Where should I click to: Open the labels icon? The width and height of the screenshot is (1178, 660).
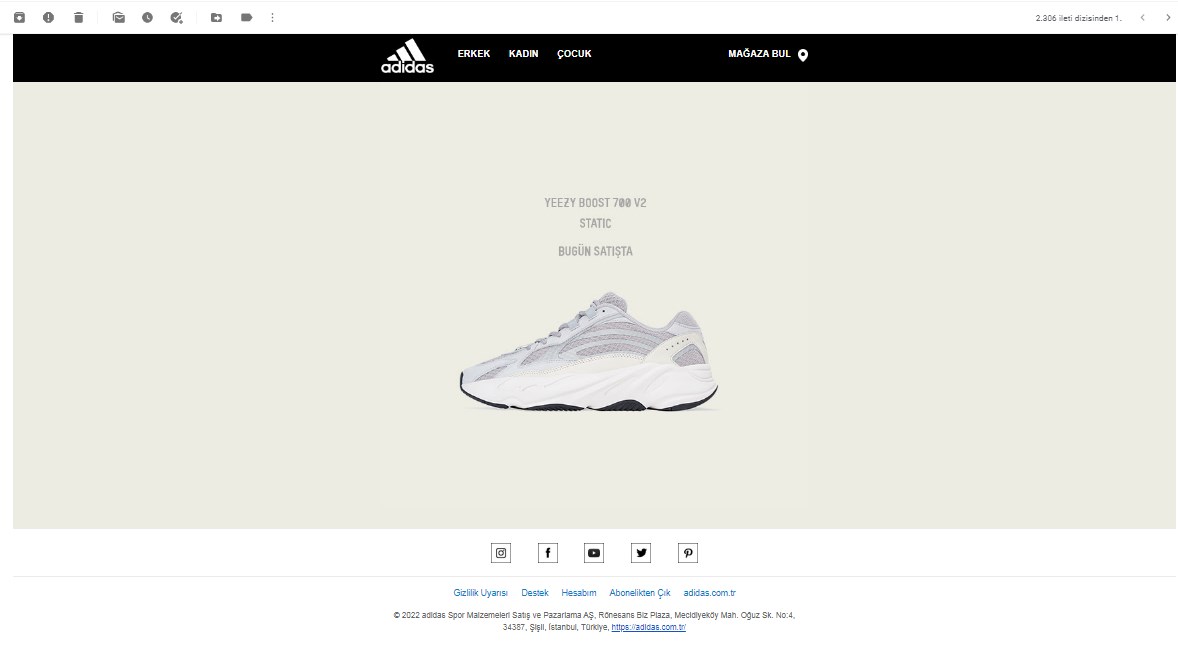246,17
